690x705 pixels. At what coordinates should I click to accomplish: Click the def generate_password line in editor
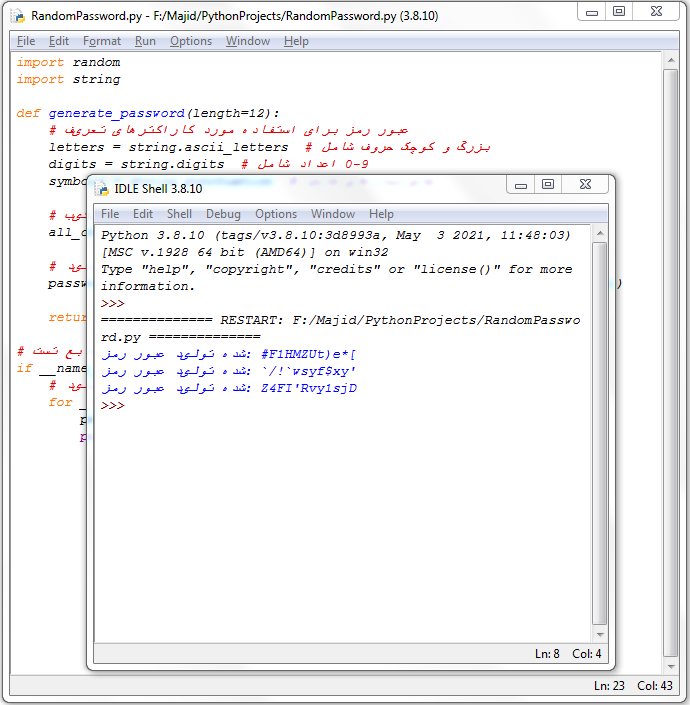(148, 113)
